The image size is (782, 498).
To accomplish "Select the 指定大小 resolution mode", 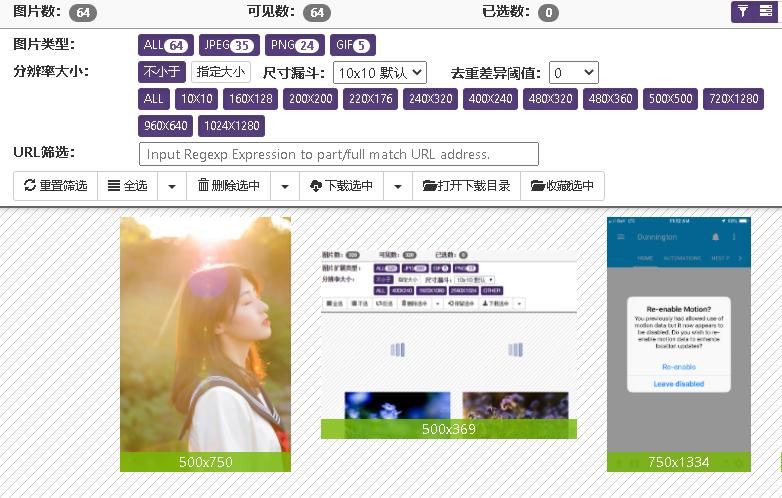I will [x=220, y=72].
